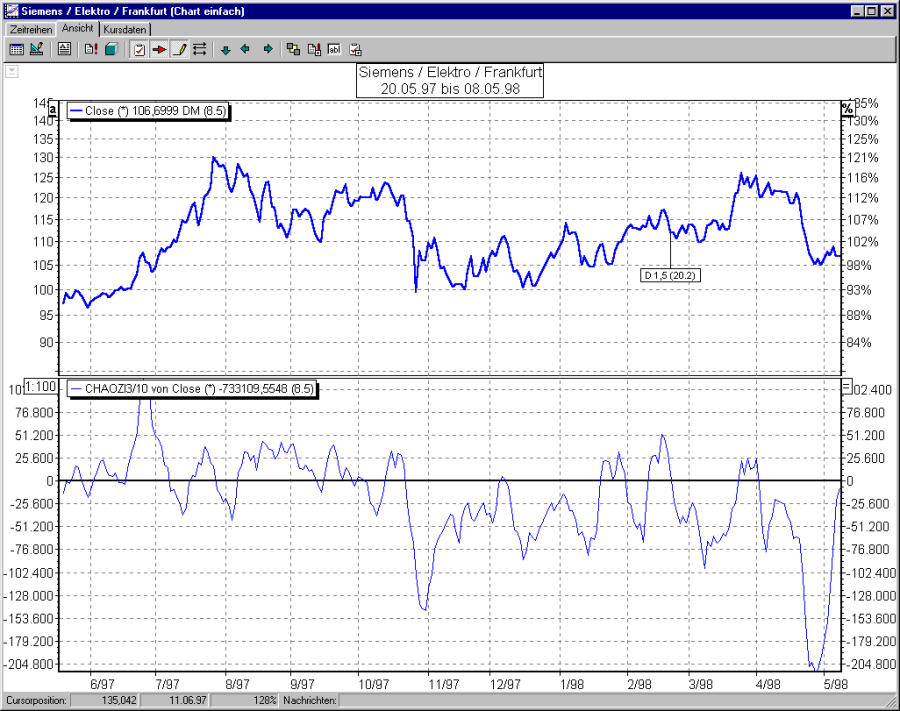Open the Kursdaten tab
The image size is (900, 711).
click(x=124, y=29)
